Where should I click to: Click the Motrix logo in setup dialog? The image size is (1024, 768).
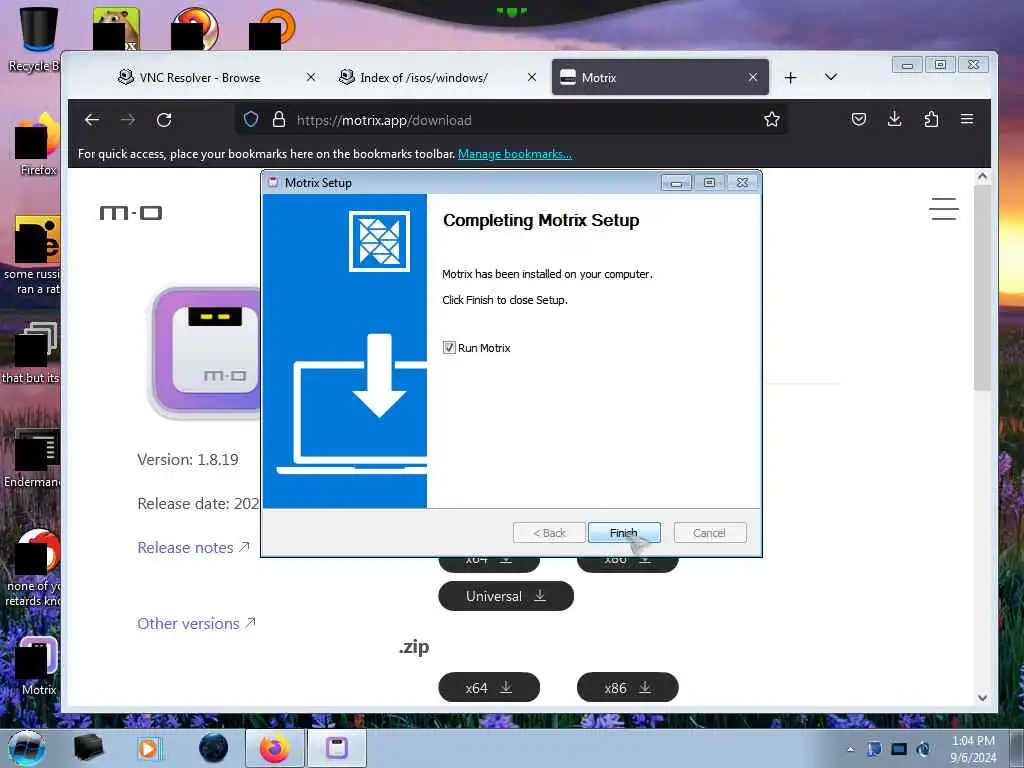[379, 241]
